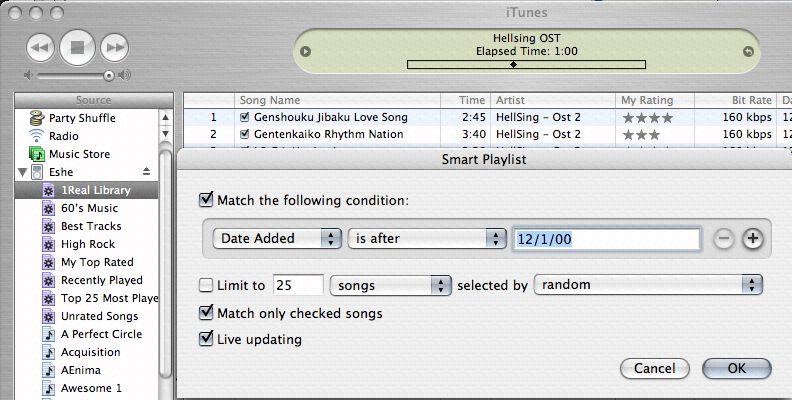Click the playback progress diamond marker
The width and height of the screenshot is (792, 400).
[513, 65]
